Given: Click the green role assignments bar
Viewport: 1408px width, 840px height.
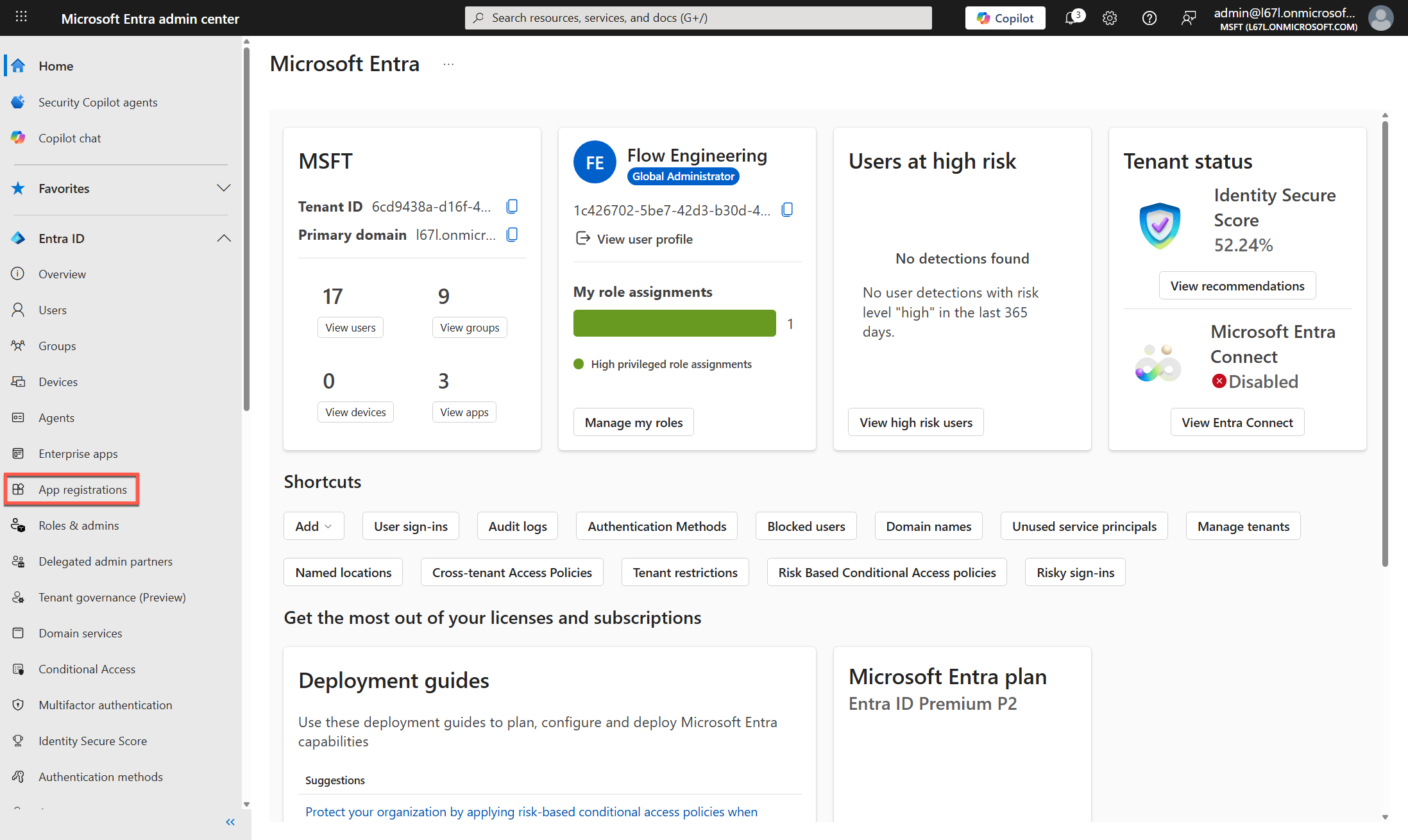Looking at the screenshot, I should [674, 323].
